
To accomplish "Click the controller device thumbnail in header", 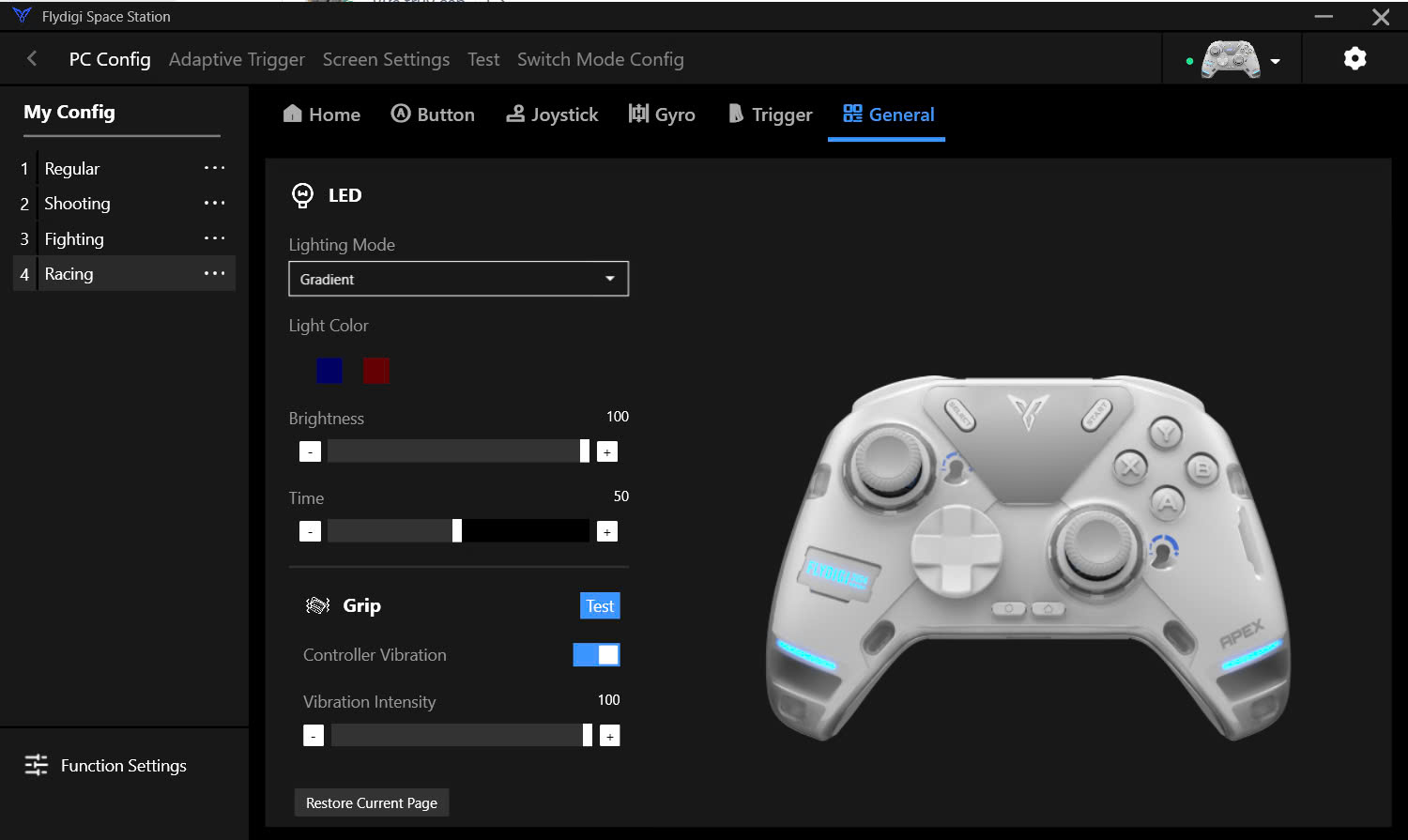I will pos(1231,60).
